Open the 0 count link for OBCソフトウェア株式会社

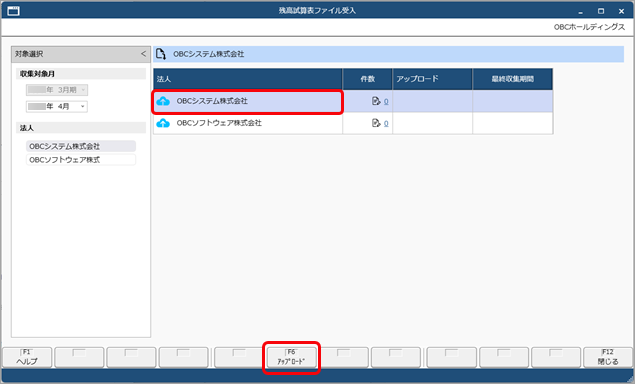pyautogui.click(x=386, y=124)
